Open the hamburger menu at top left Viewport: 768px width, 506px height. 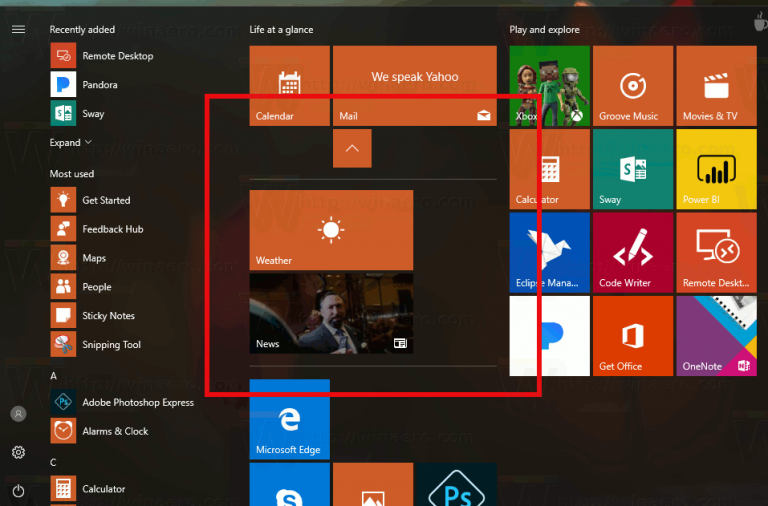pyautogui.click(x=18, y=29)
